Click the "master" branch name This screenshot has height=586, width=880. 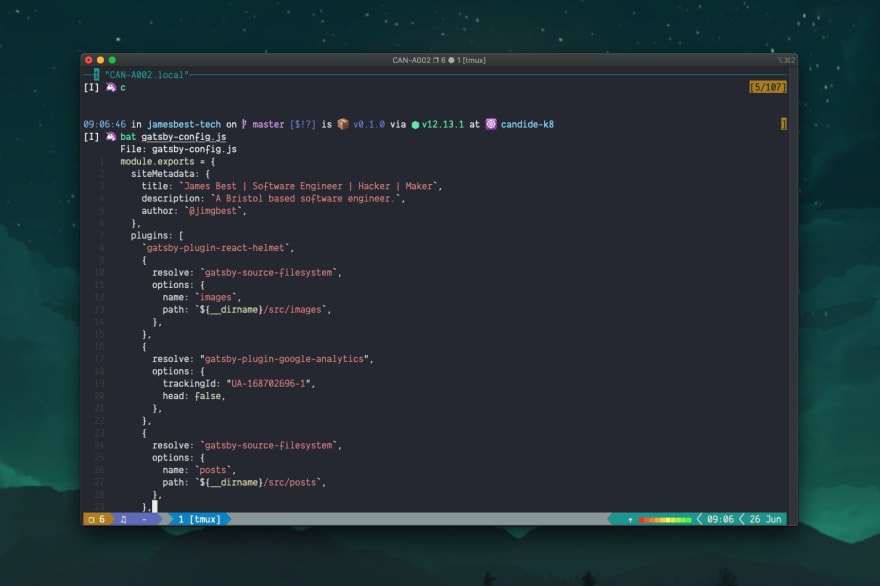[x=268, y=124]
